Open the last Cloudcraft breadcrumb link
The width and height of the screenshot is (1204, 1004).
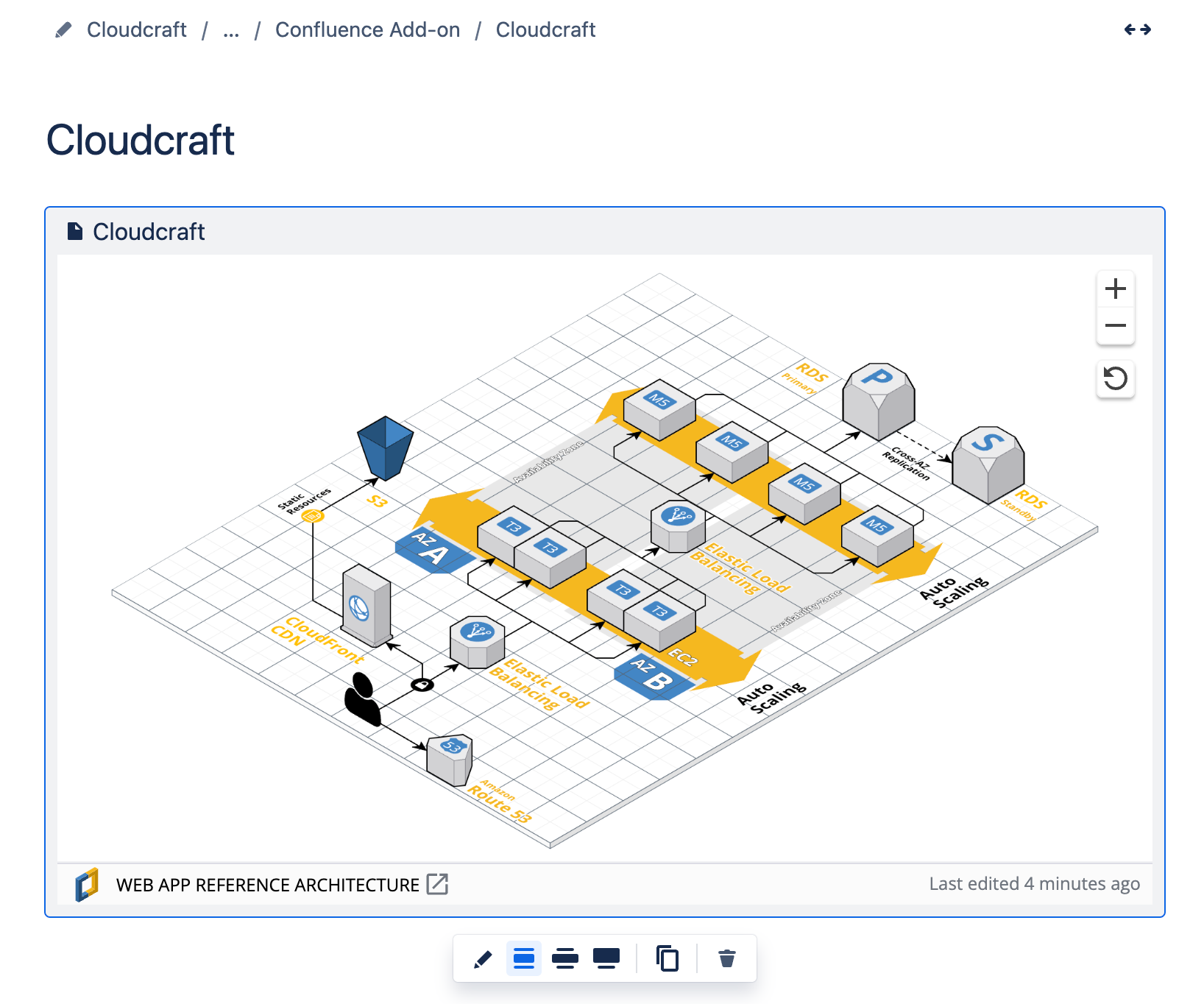coord(545,30)
